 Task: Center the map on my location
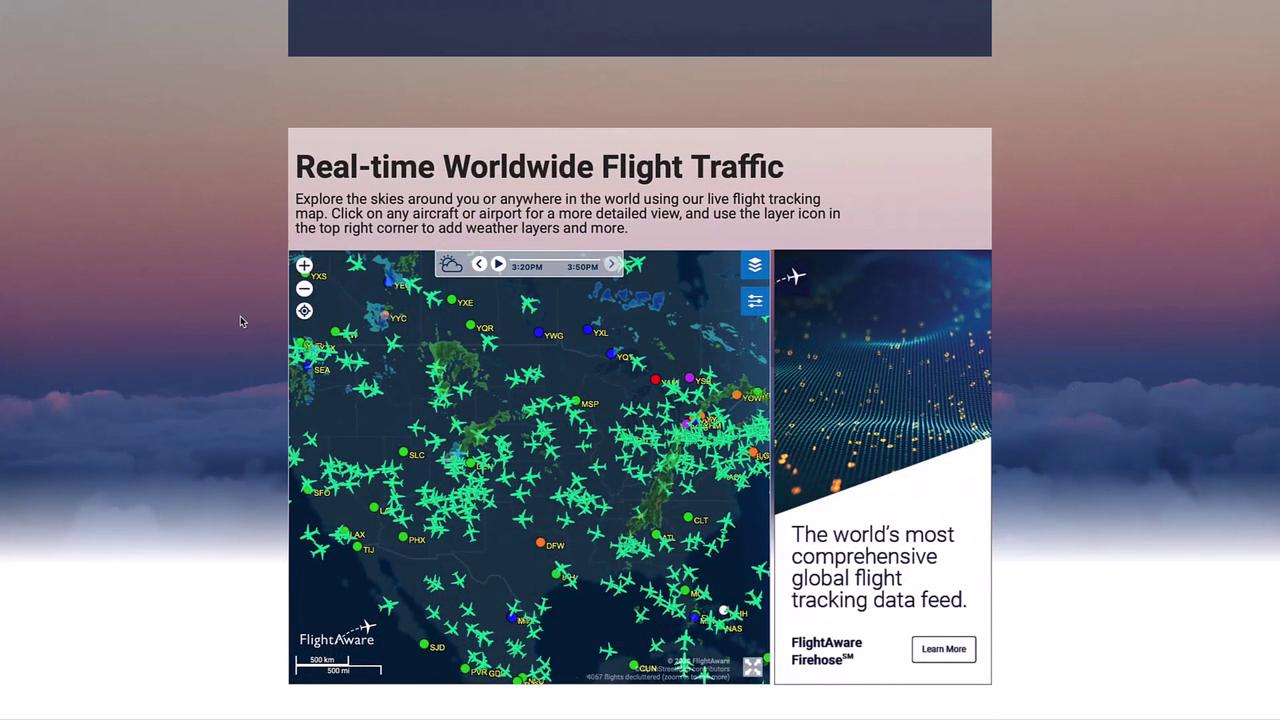(304, 311)
